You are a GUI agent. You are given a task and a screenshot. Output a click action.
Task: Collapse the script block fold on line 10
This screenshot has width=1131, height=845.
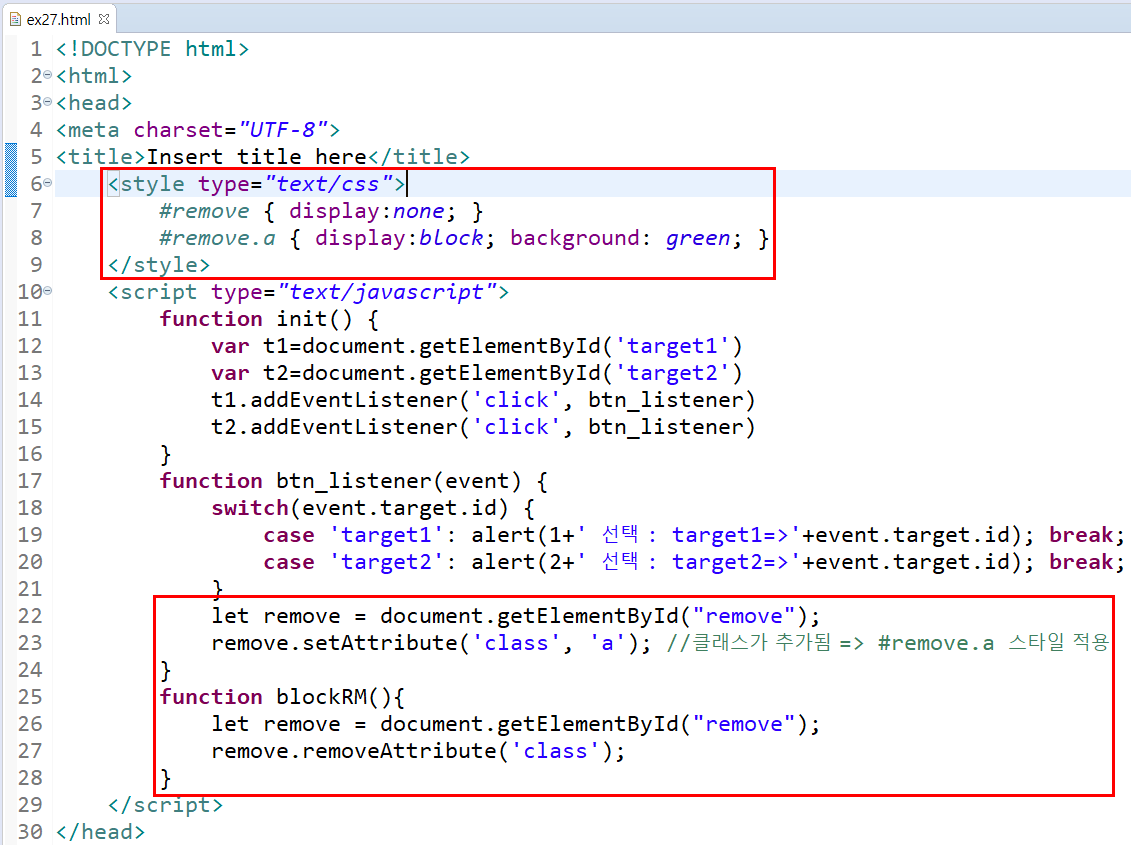[x=48, y=291]
